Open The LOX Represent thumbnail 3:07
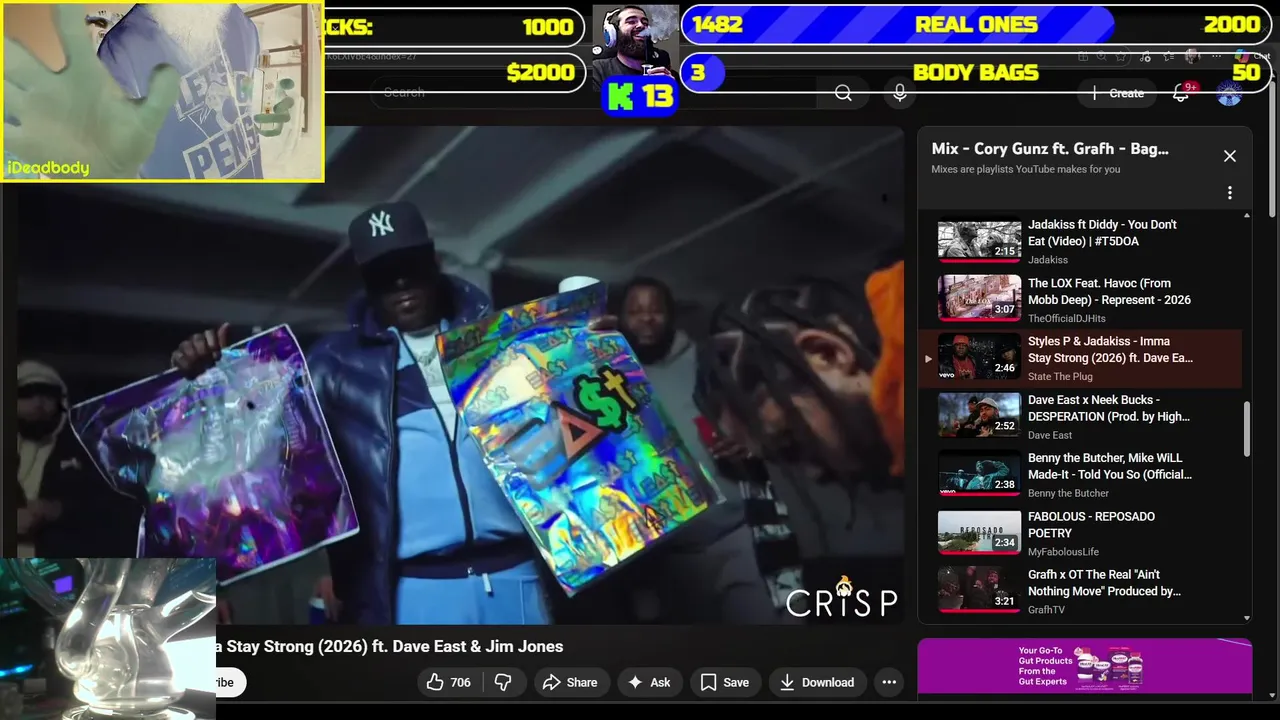 tap(979, 298)
